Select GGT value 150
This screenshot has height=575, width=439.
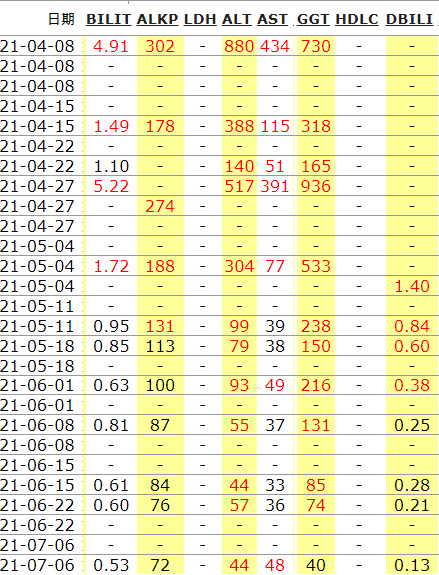tap(316, 346)
